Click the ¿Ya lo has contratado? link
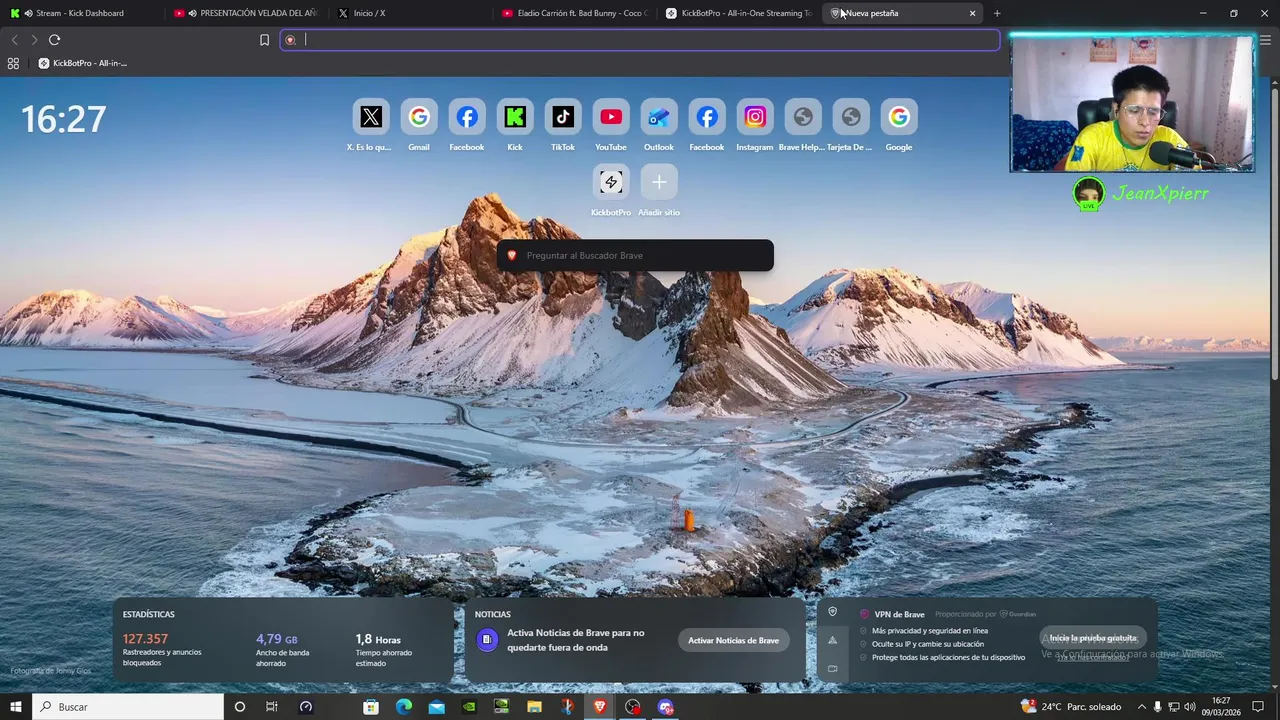 click(1093, 657)
